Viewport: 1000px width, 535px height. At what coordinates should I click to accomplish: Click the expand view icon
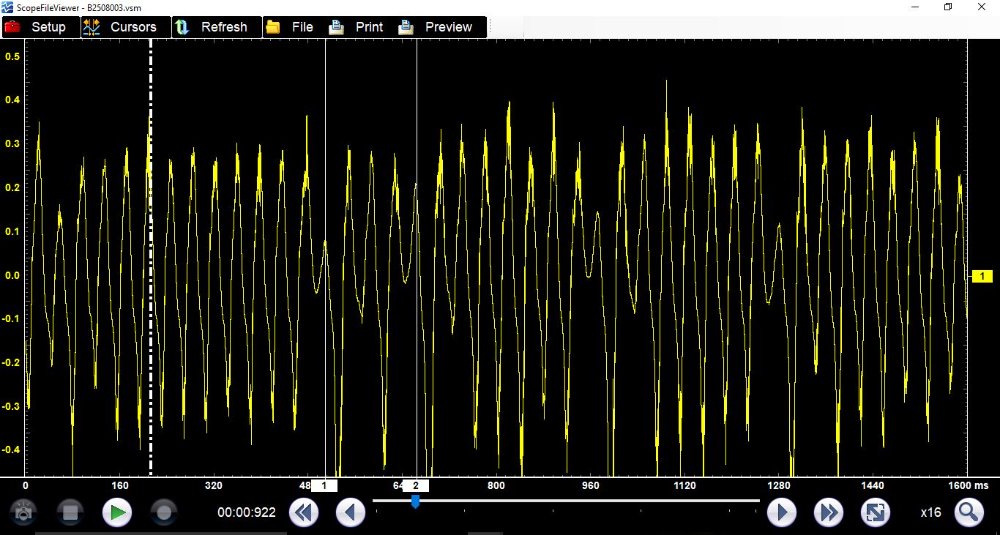coord(875,513)
